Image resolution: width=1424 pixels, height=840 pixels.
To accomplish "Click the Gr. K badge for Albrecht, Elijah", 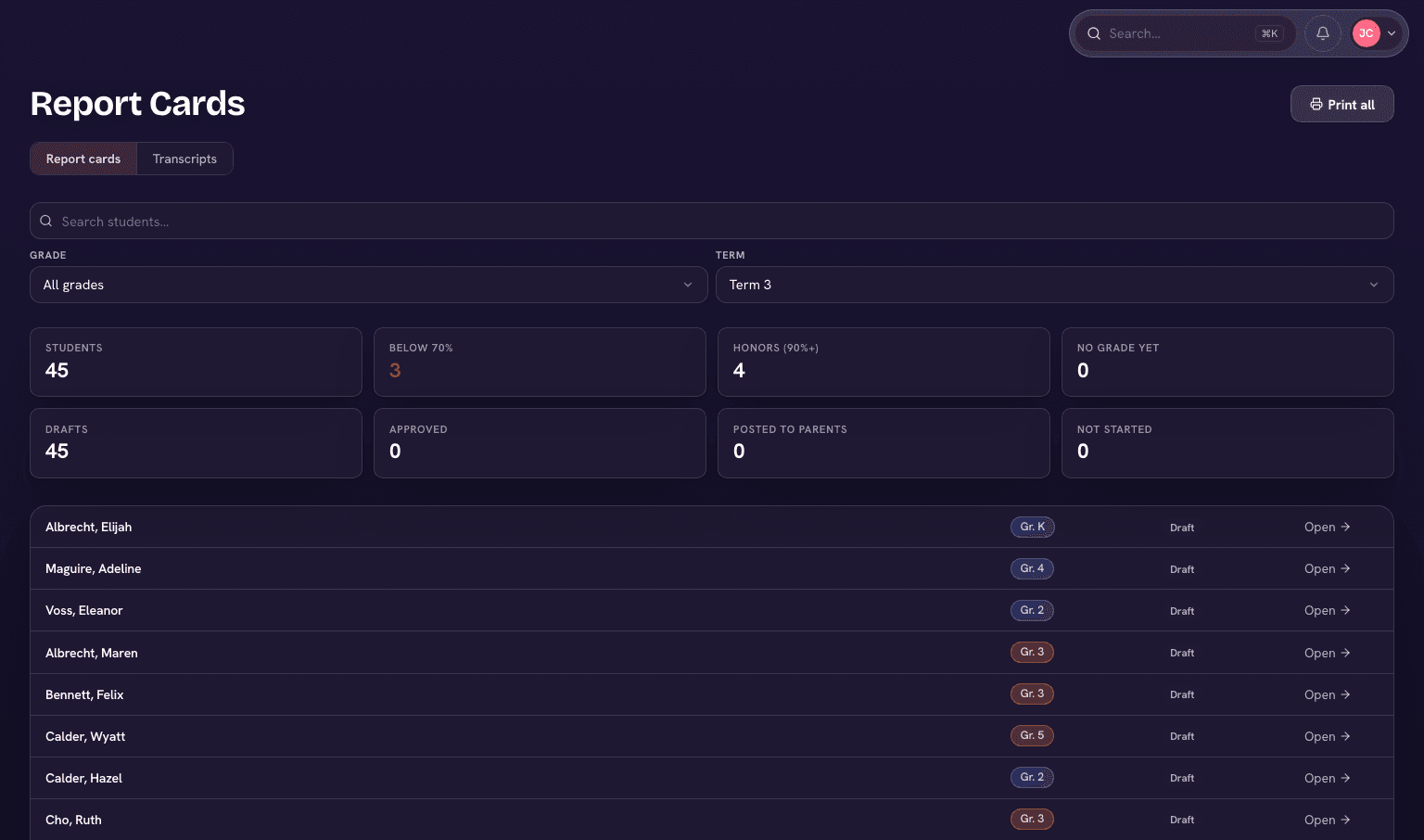I will point(1033,527).
